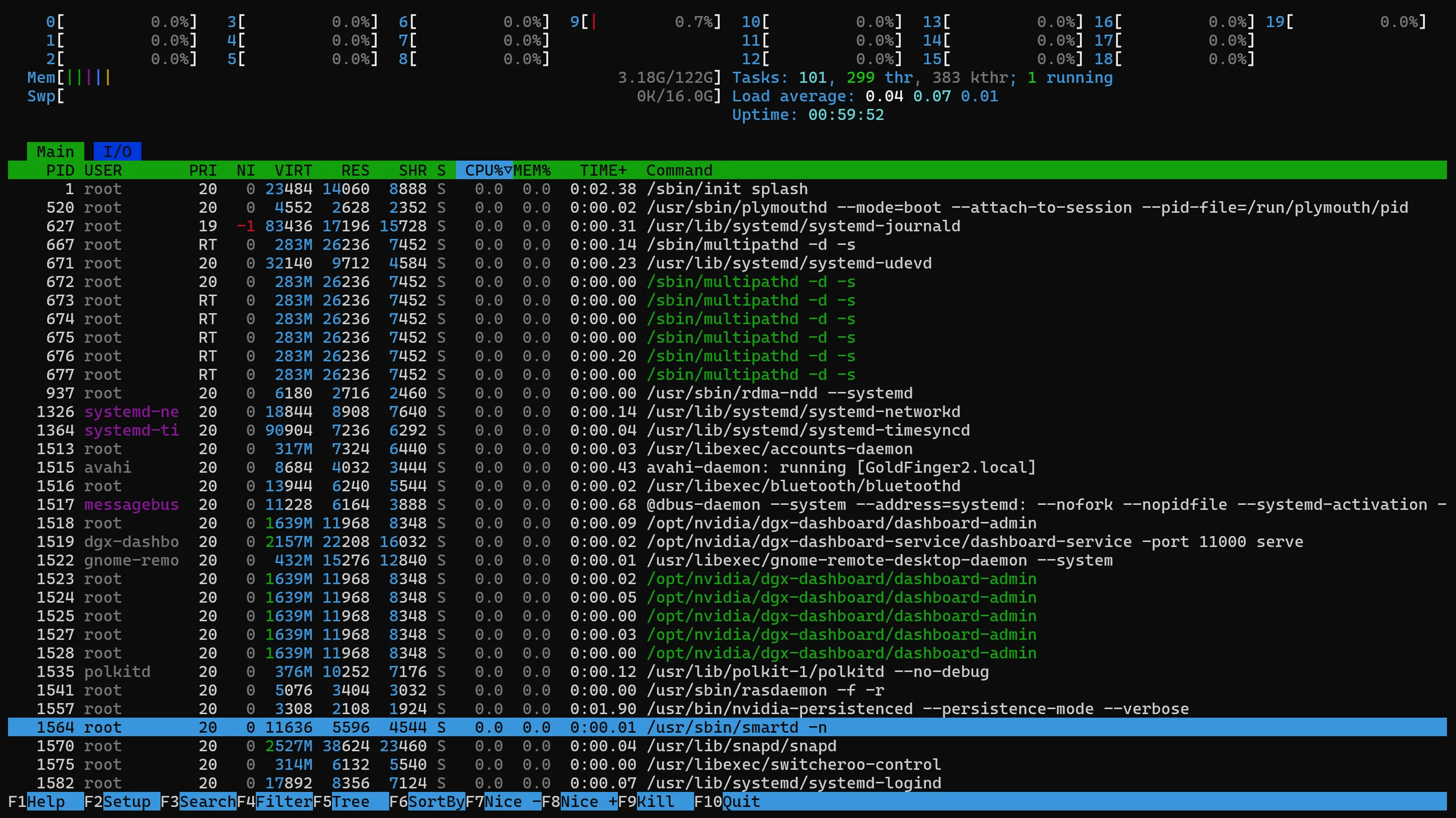Screen dimensions: 1456x818
Task: Select the Main tab
Action: tap(55, 151)
